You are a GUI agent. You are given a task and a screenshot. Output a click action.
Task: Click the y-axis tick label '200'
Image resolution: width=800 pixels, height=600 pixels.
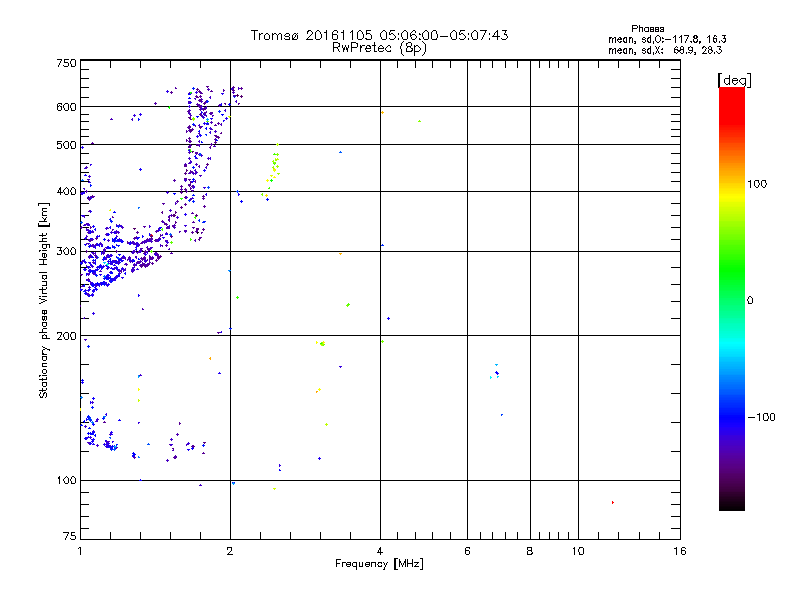pos(66,336)
